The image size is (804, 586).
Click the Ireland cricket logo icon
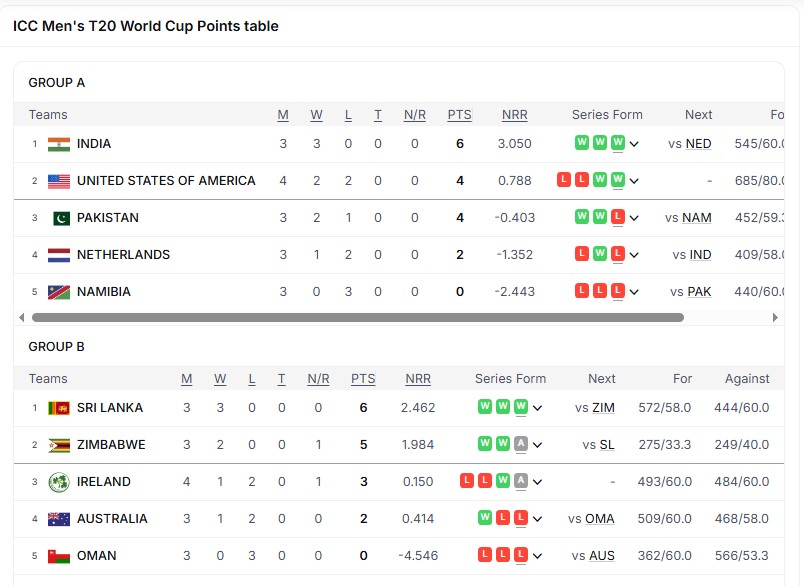pos(58,482)
